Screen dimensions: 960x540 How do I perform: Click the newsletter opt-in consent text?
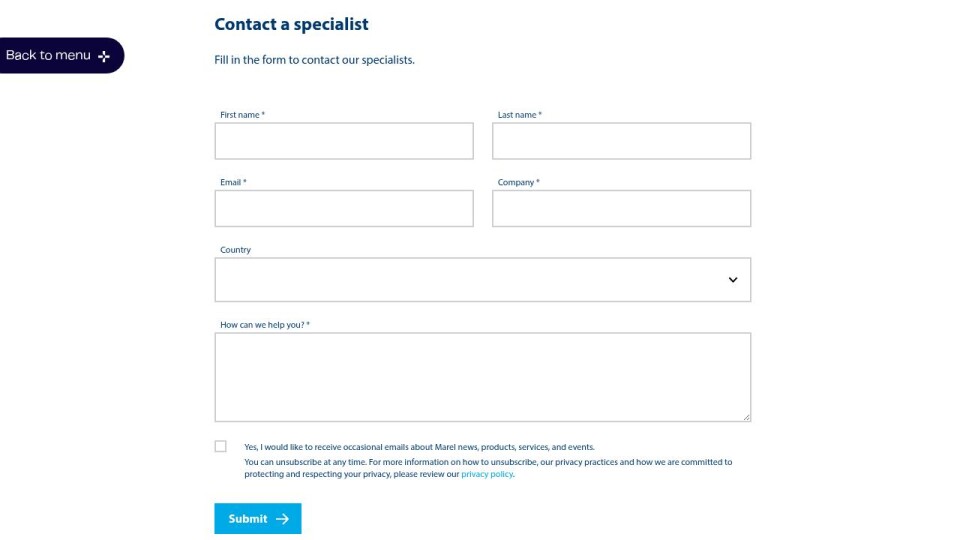point(419,447)
